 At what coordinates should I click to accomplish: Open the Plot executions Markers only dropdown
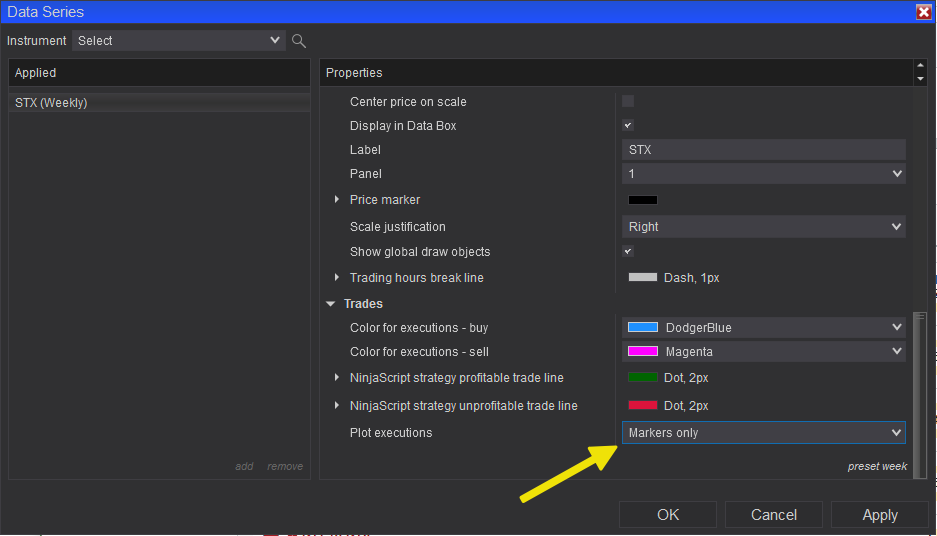764,433
